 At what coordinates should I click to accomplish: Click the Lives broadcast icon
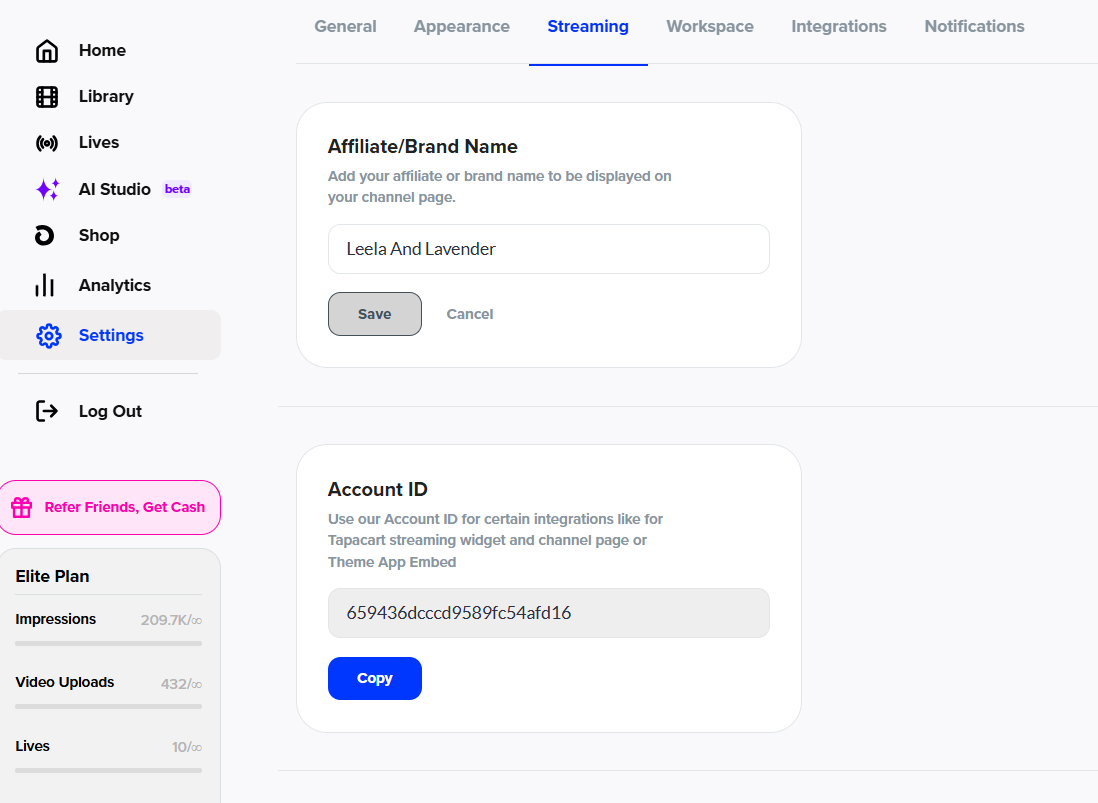pyautogui.click(x=46, y=143)
